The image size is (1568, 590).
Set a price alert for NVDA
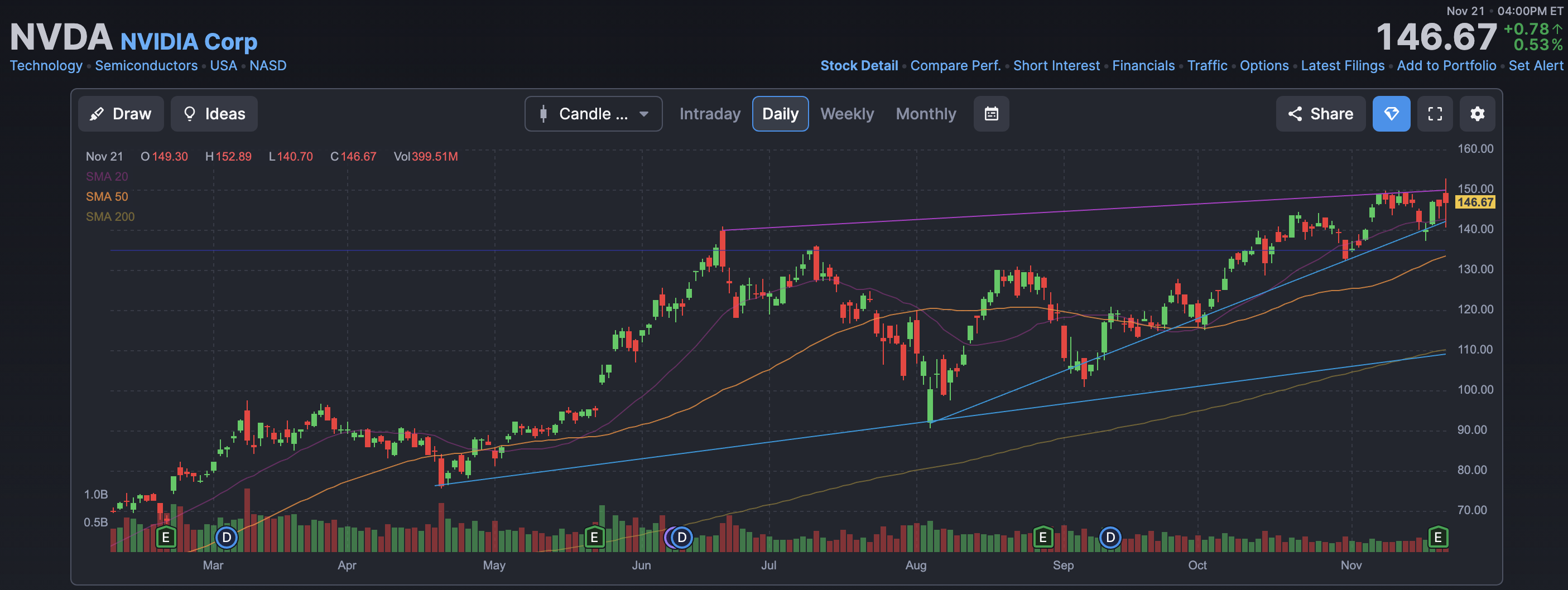[x=1535, y=66]
